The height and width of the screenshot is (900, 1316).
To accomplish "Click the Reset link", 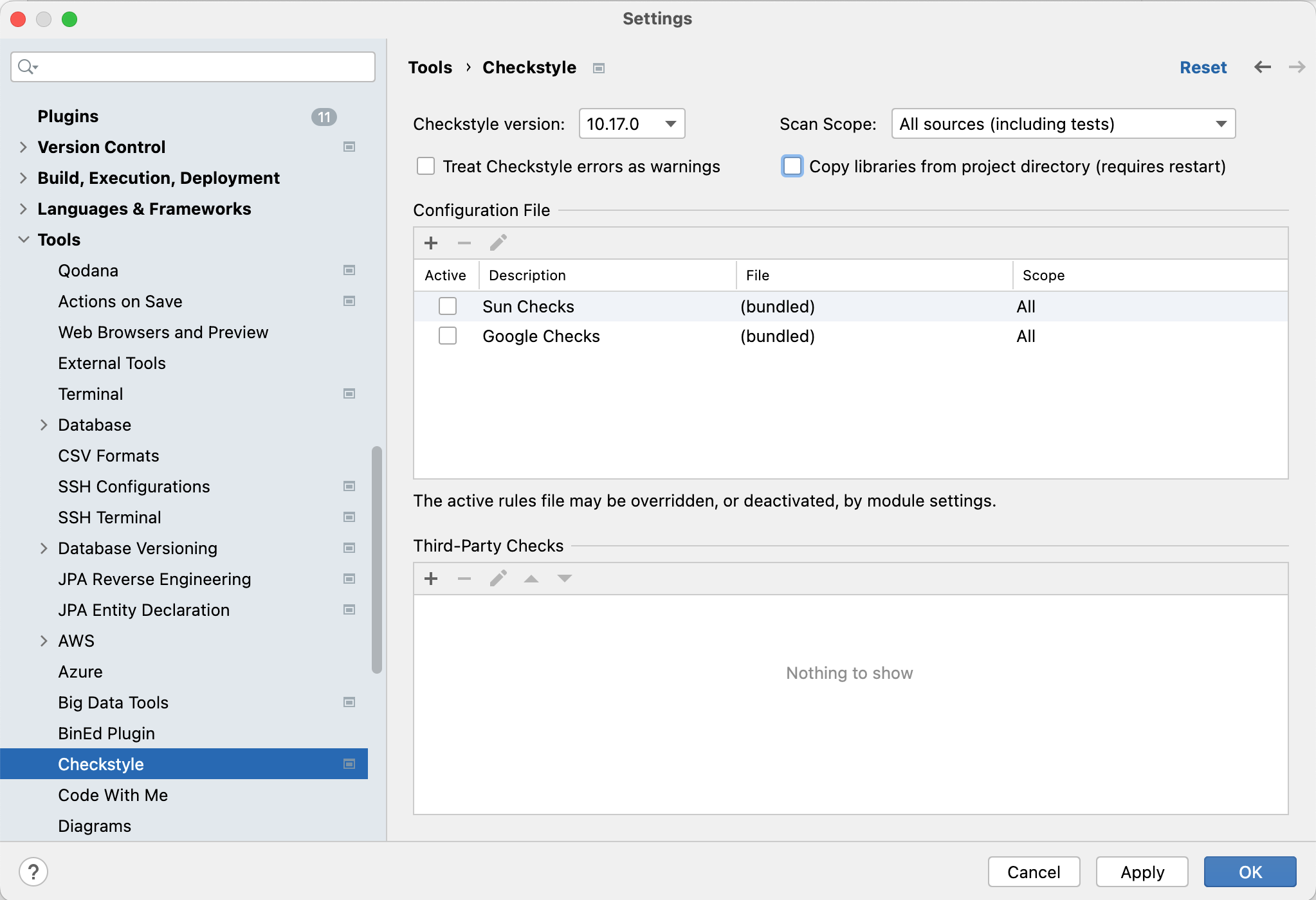I will [x=1203, y=67].
